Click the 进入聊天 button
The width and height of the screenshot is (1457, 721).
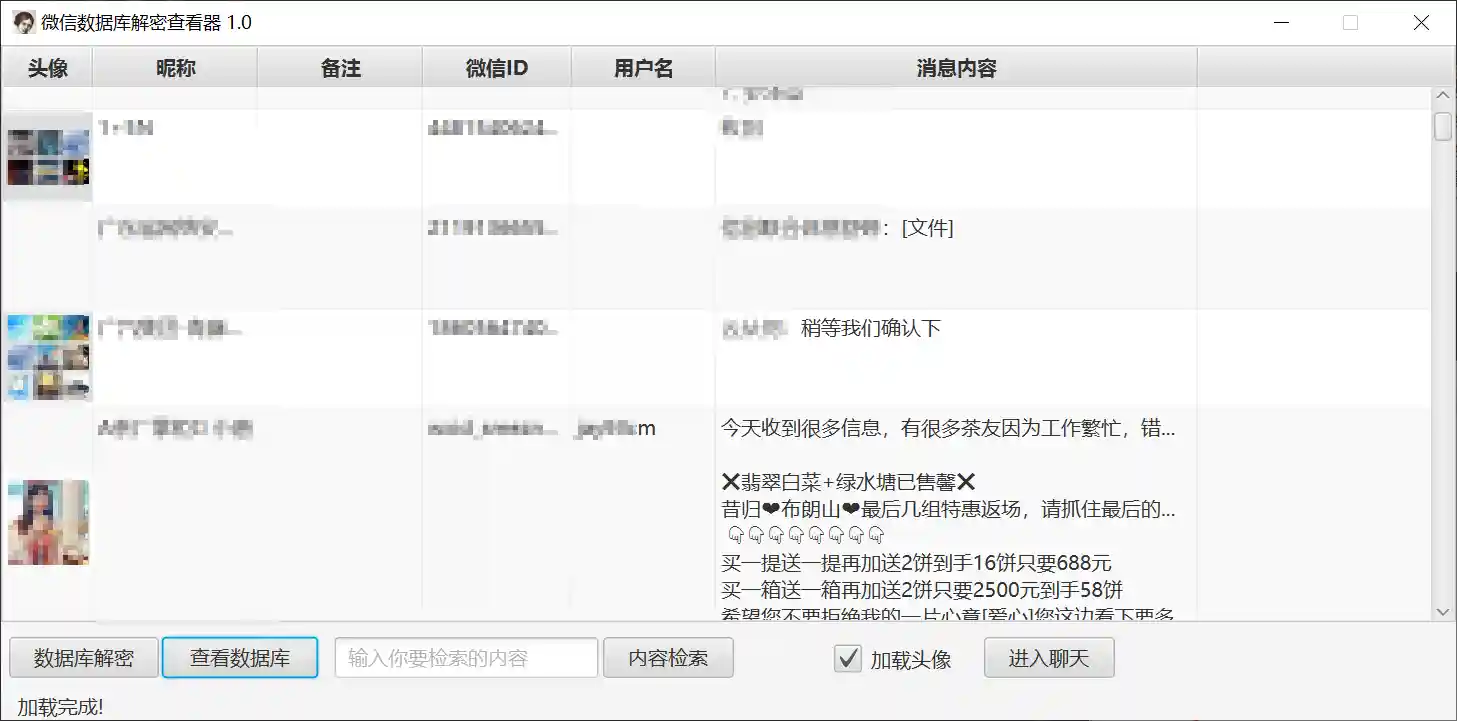click(1049, 658)
